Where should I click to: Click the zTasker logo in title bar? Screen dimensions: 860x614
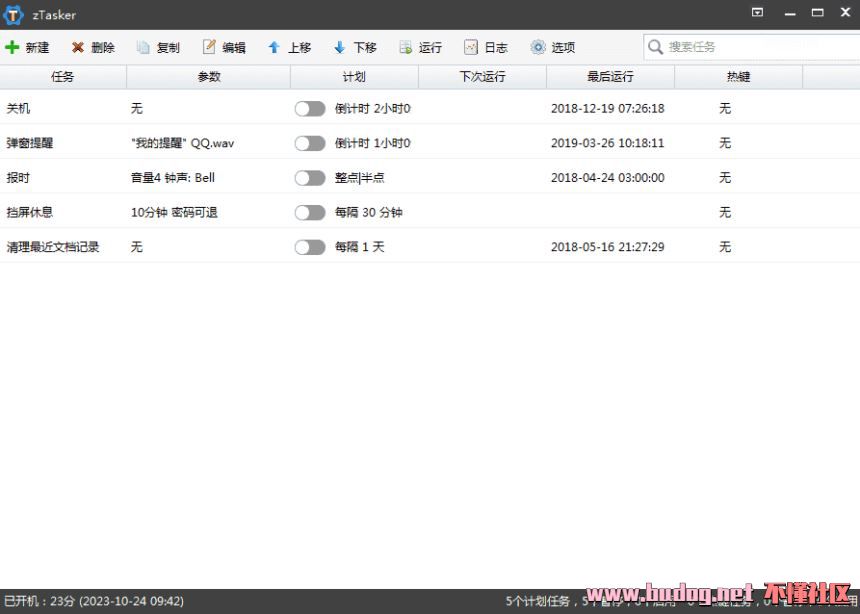[13, 15]
